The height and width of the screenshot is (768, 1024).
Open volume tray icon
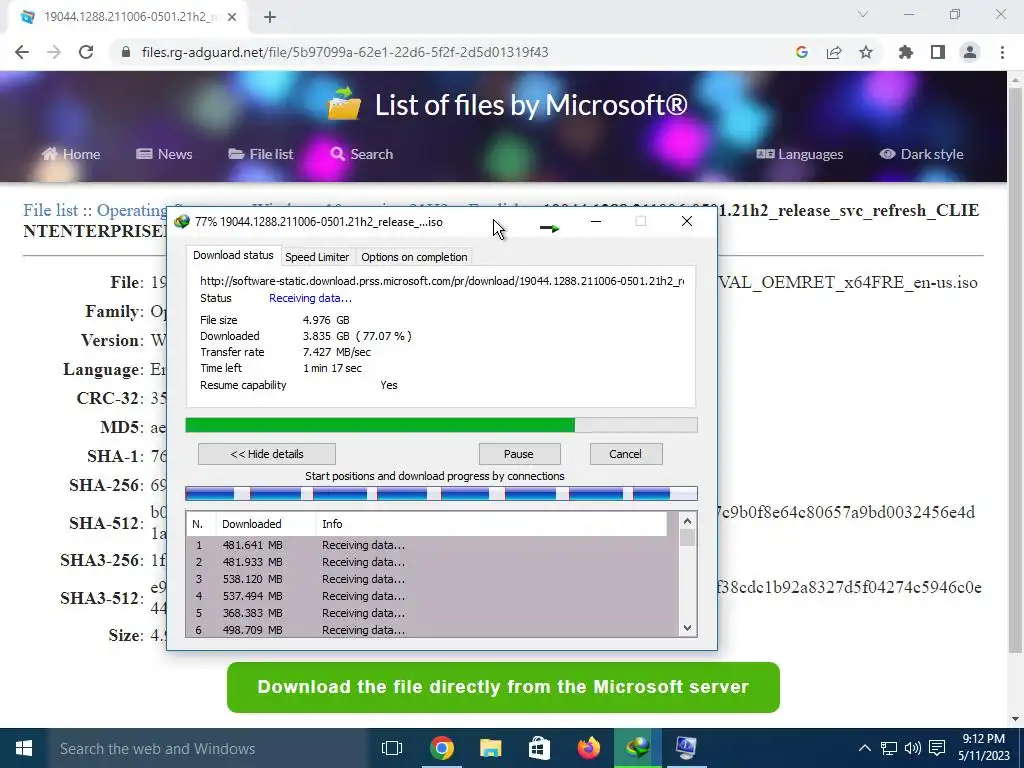click(x=913, y=748)
